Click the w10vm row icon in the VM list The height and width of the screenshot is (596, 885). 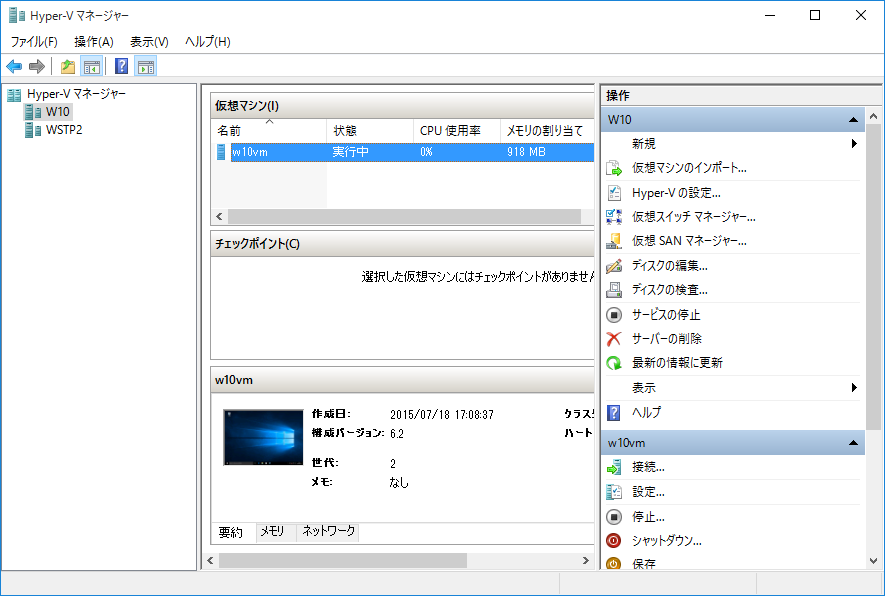tap(221, 152)
